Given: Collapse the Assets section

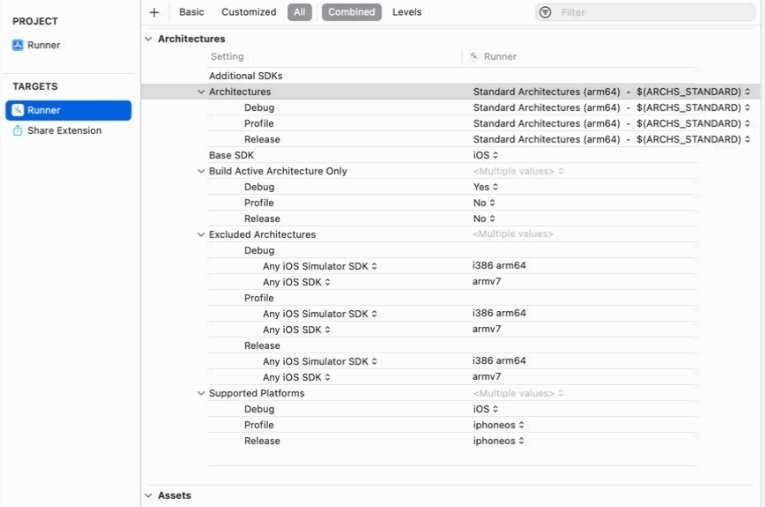Looking at the screenshot, I should click(x=149, y=495).
